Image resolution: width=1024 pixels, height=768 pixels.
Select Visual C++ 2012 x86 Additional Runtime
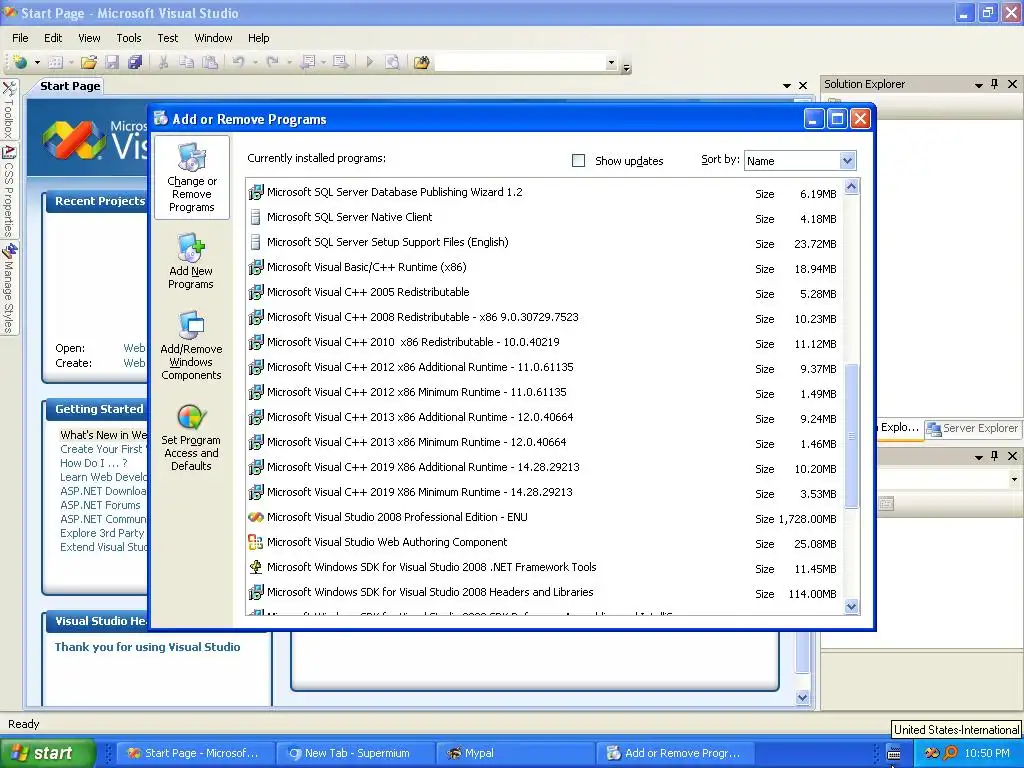544,368
